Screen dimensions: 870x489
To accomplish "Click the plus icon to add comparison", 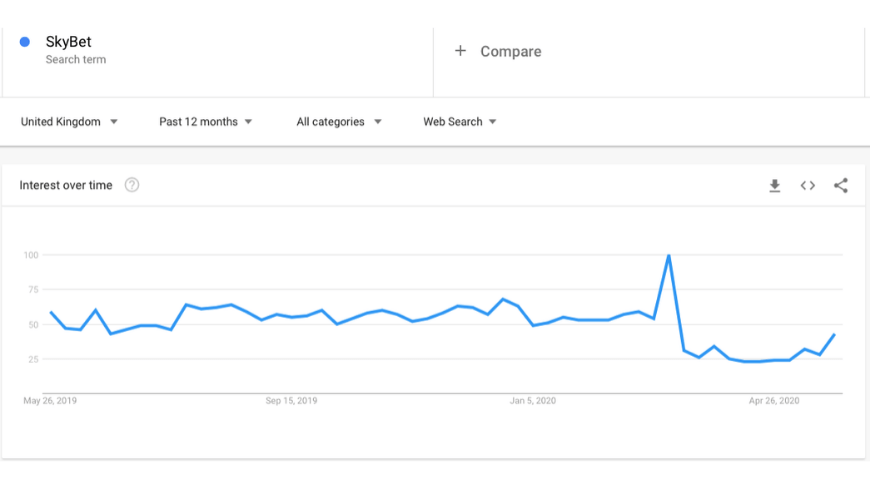I will pyautogui.click(x=460, y=51).
